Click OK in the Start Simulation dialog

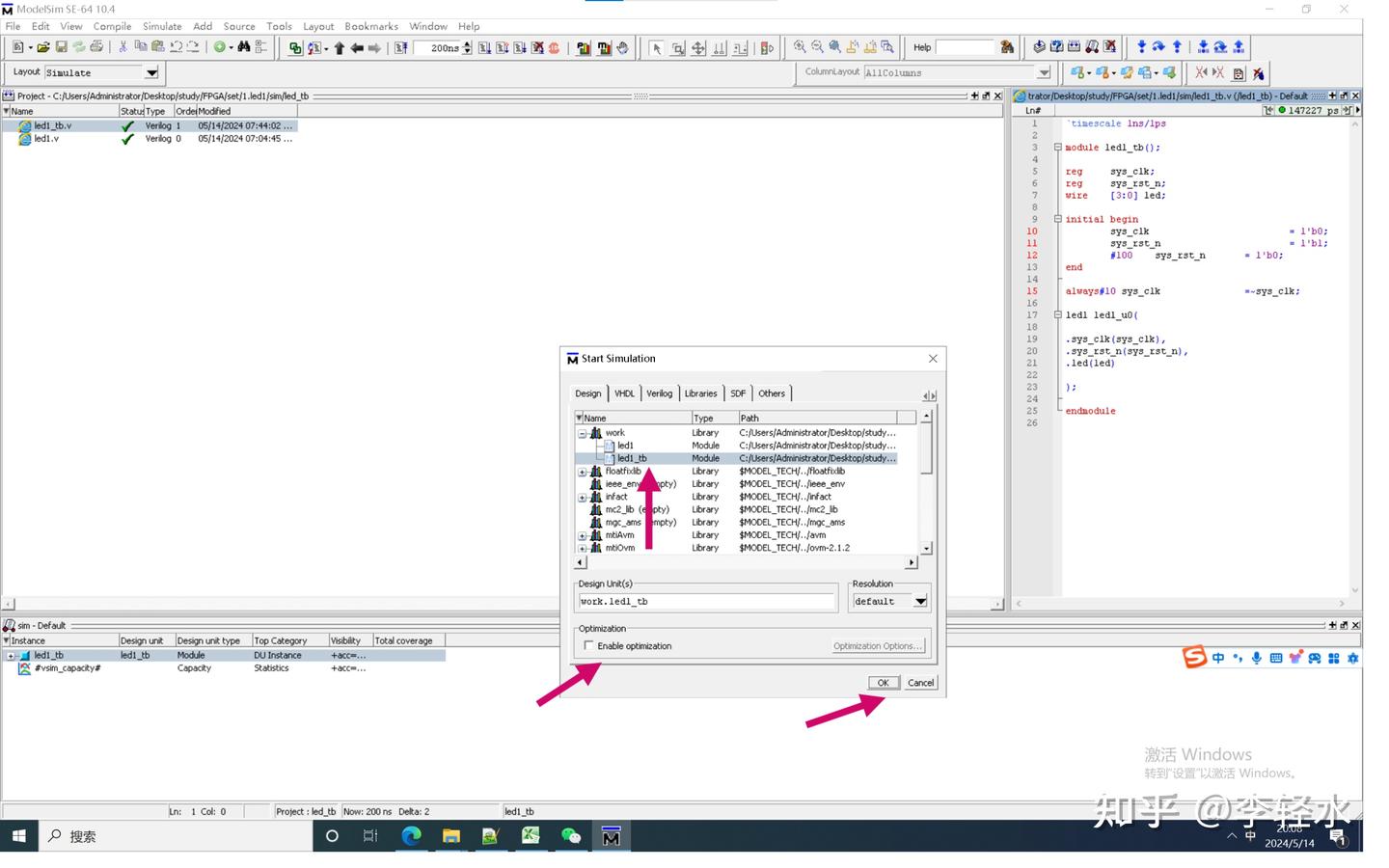(883, 683)
